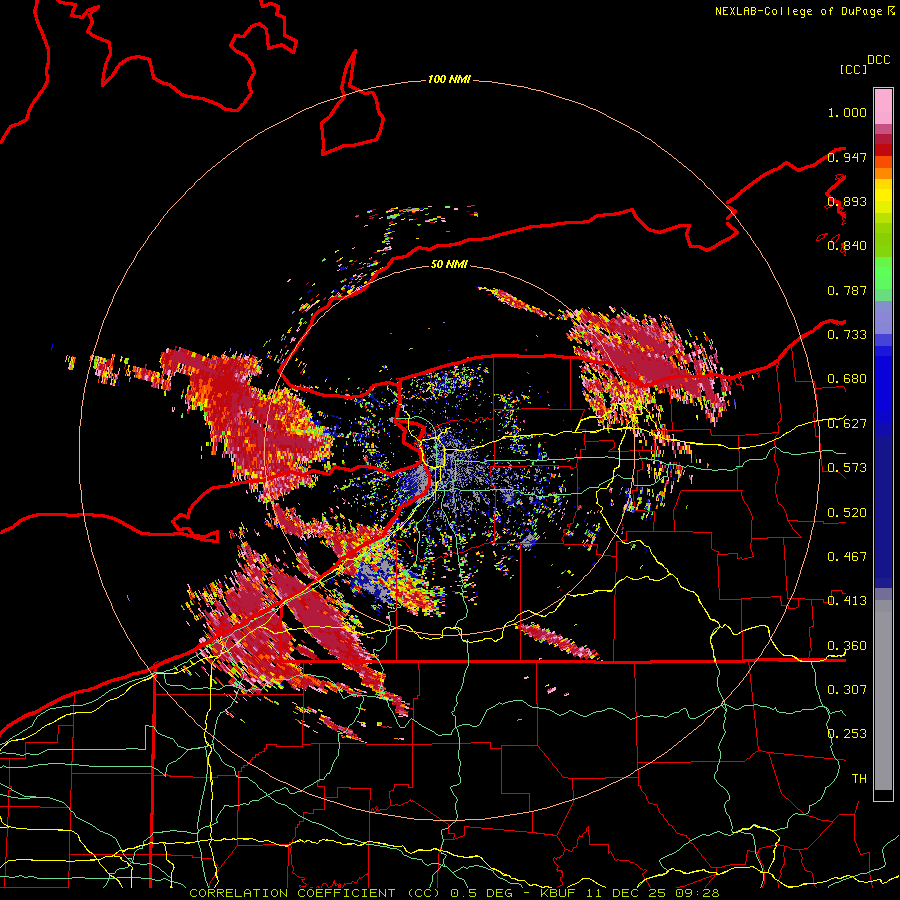This screenshot has height=900, width=900.
Task: Click the [CC] unit label
Action: [x=853, y=70]
